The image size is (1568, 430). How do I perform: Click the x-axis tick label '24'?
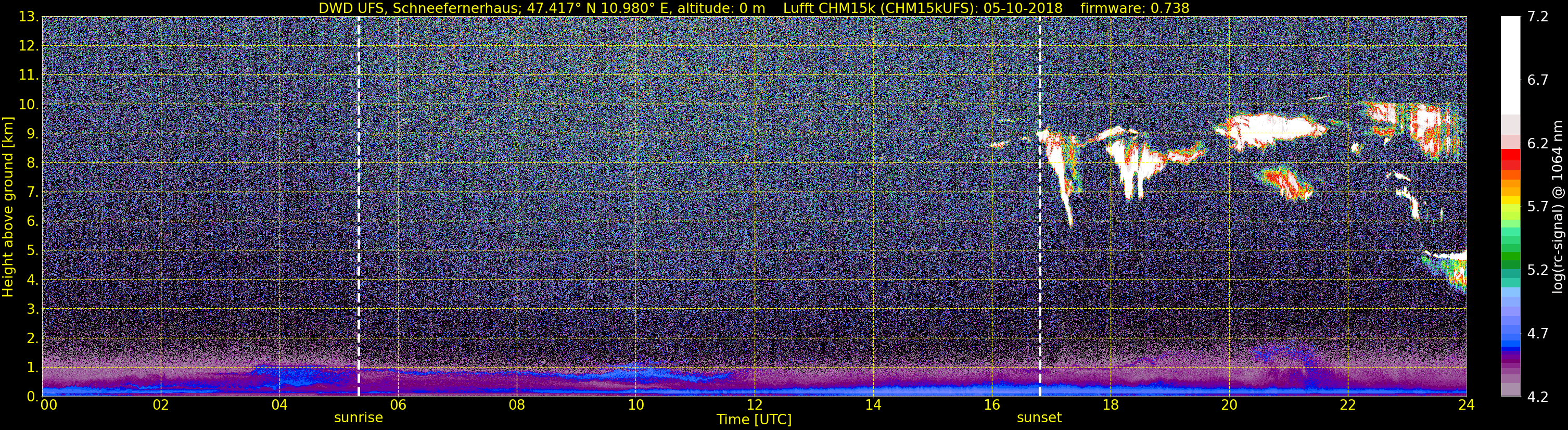1467,405
